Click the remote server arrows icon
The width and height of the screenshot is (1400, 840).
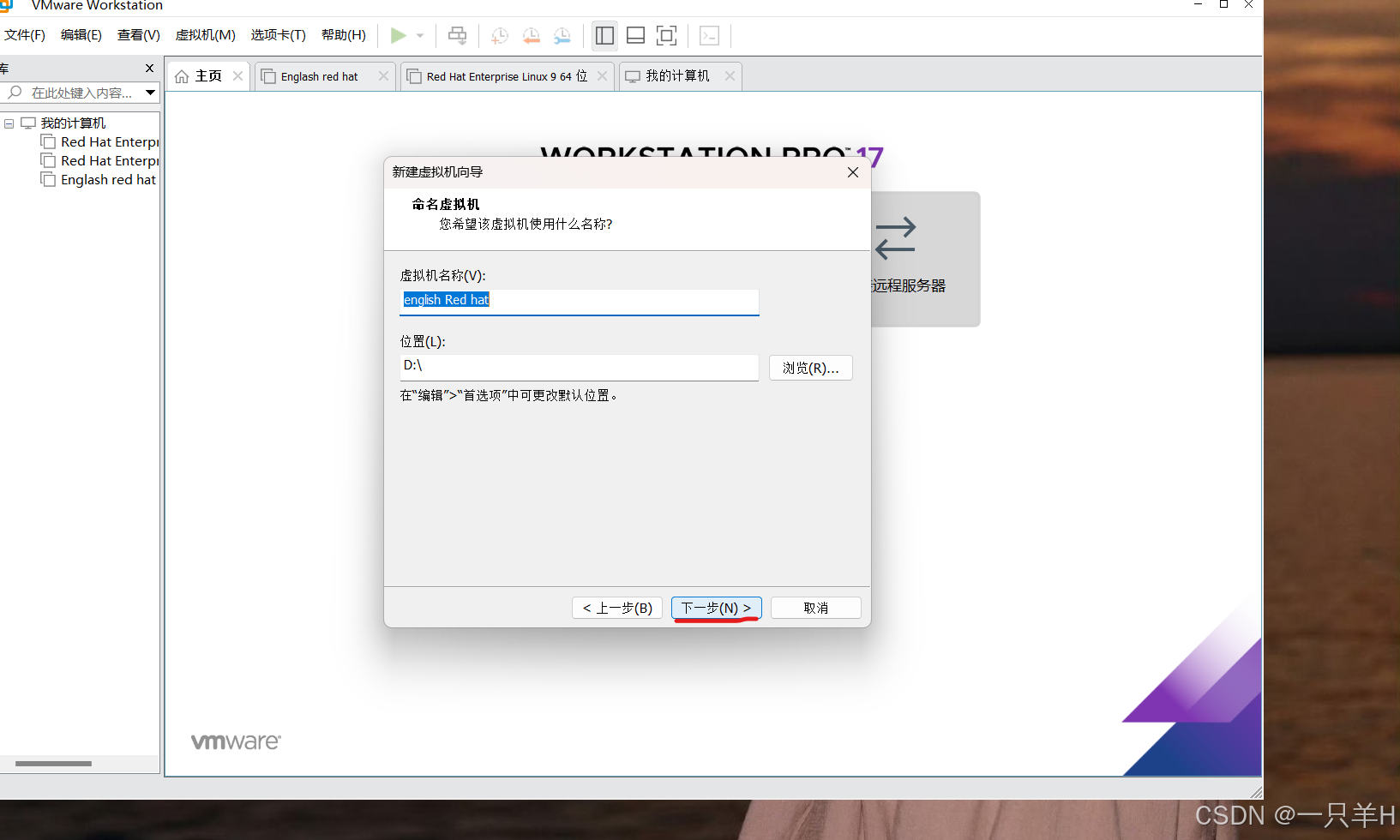coord(896,237)
